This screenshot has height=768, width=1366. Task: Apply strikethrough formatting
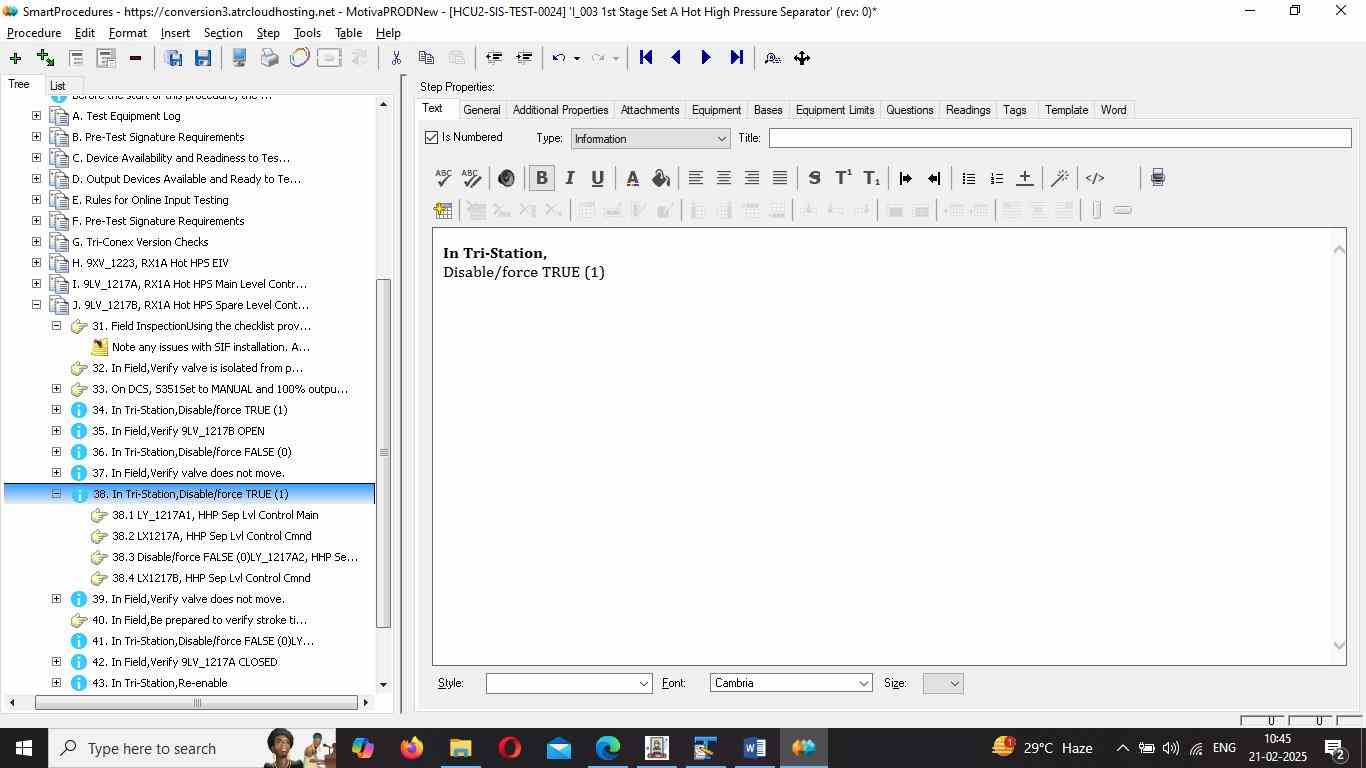814,178
